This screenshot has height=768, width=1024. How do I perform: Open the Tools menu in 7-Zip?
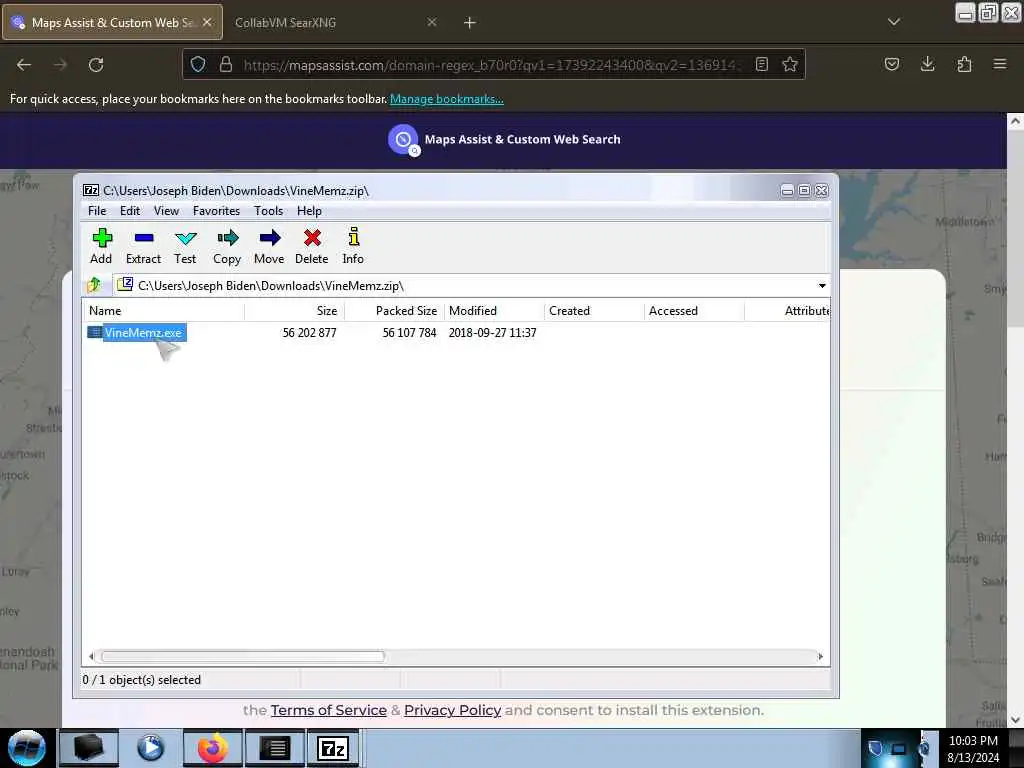268,211
